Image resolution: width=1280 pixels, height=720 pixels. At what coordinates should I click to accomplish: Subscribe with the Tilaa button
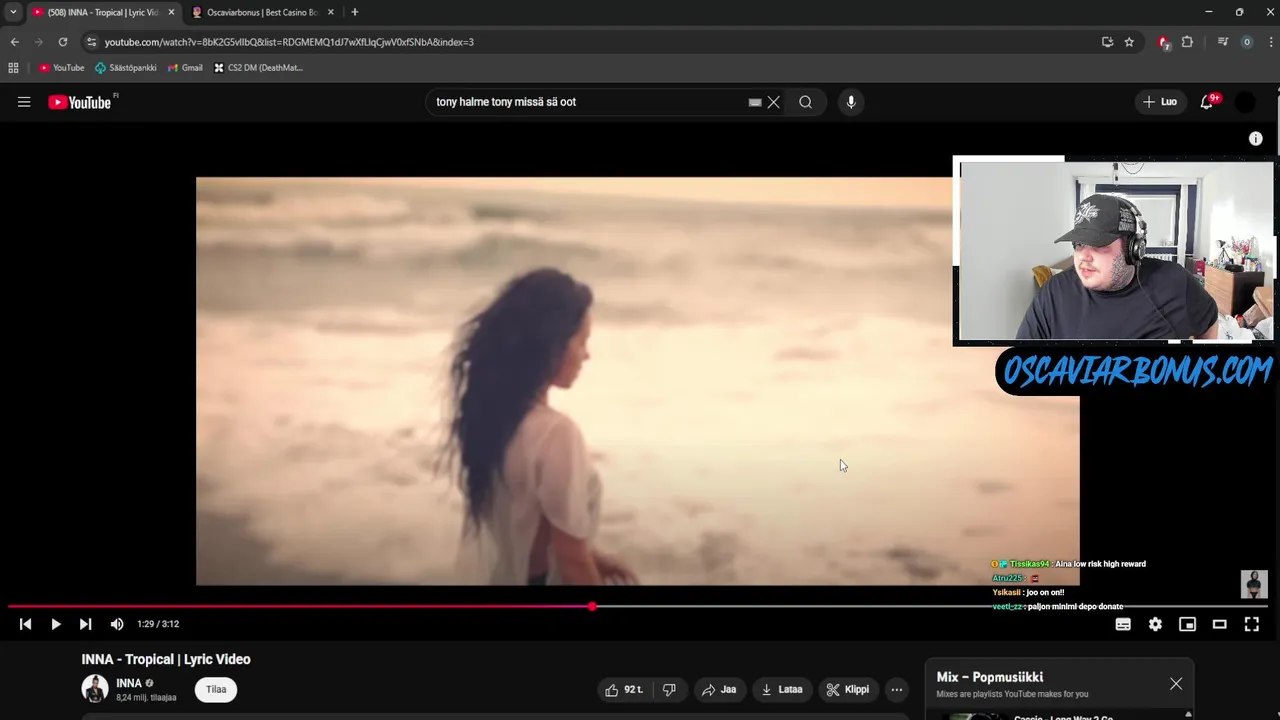(x=216, y=689)
